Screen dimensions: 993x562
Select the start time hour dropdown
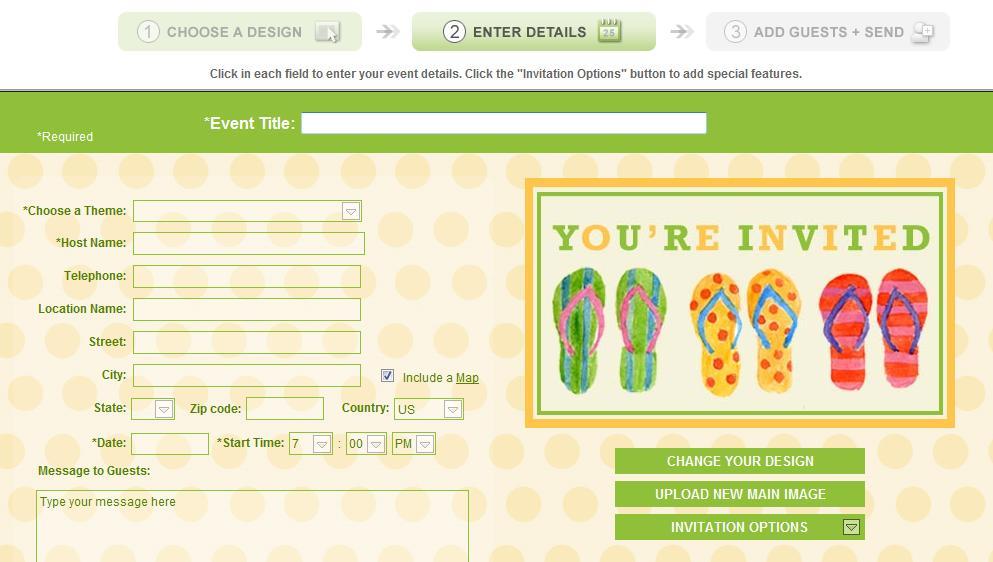(x=310, y=444)
